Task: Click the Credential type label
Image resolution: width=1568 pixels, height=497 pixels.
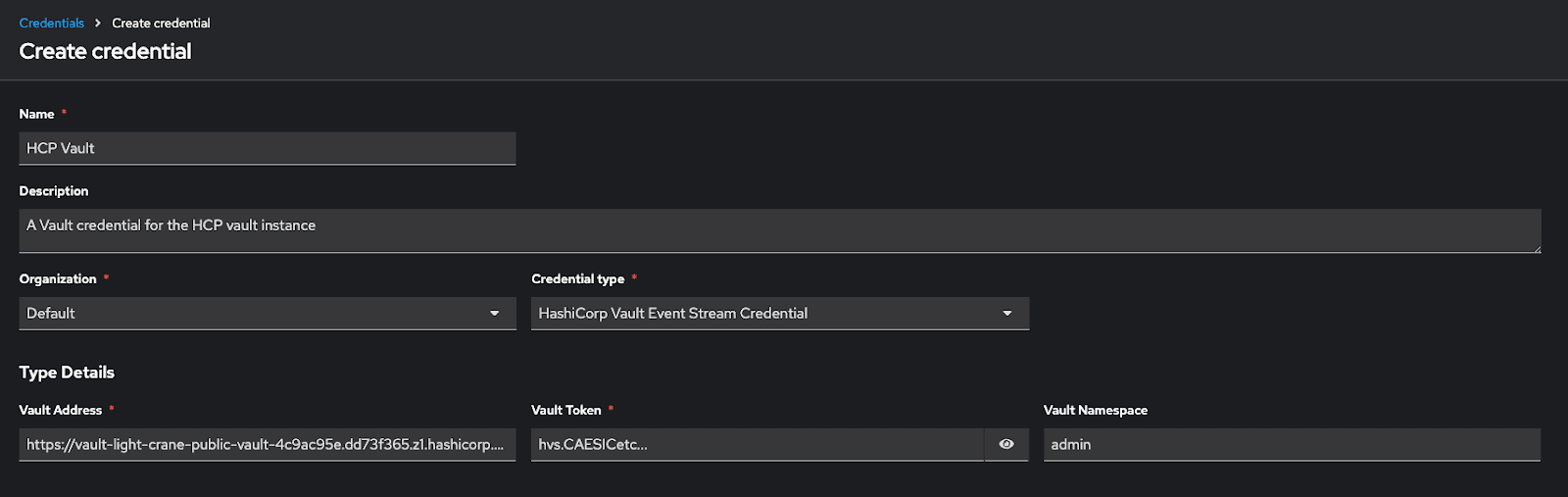Action: (578, 278)
